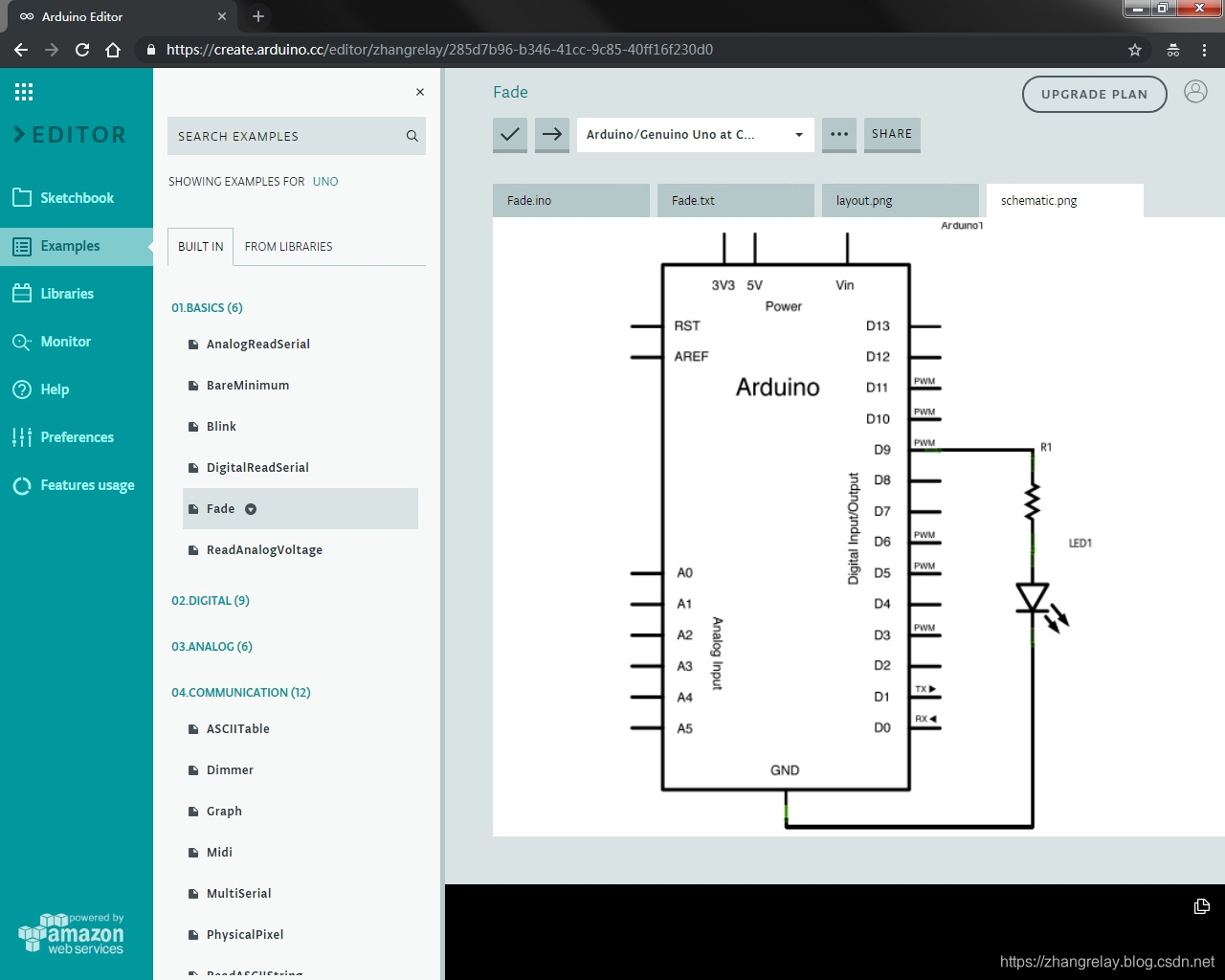Click the Preferences sliders icon

pyautogui.click(x=22, y=437)
